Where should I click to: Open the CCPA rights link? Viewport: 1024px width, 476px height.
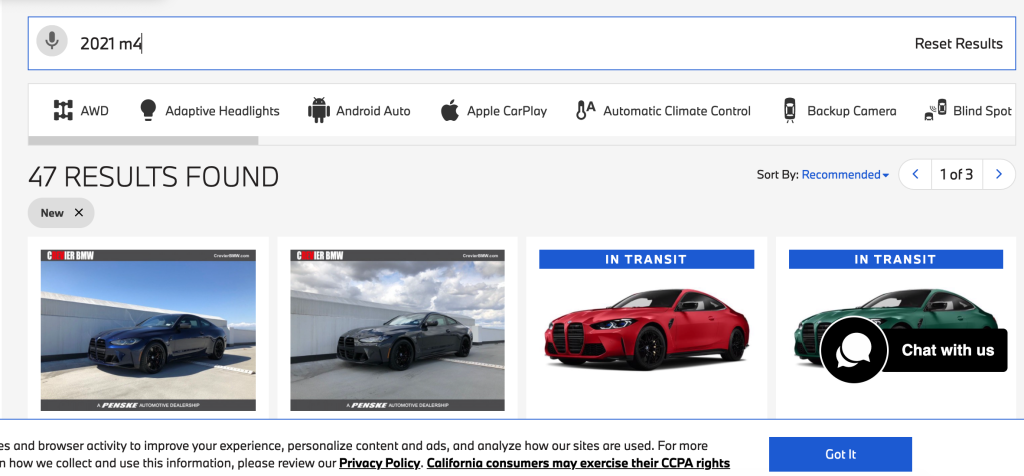(x=578, y=464)
